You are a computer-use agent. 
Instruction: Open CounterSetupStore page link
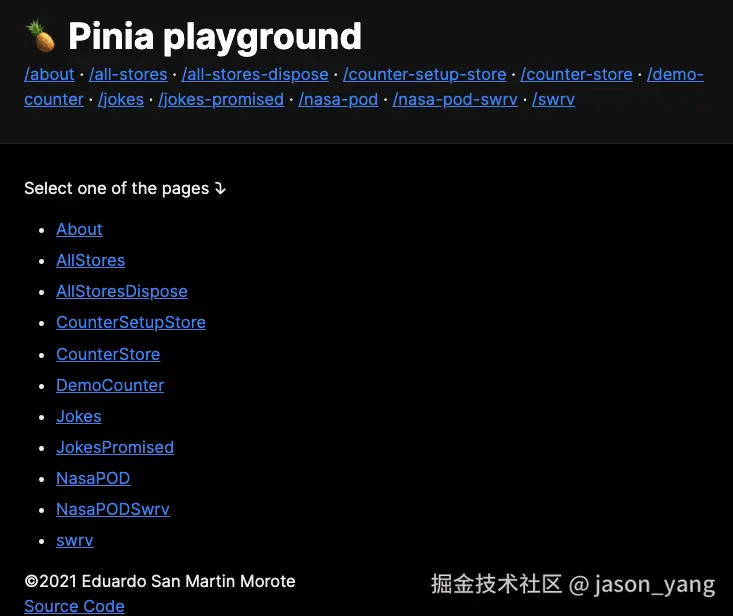(x=131, y=322)
